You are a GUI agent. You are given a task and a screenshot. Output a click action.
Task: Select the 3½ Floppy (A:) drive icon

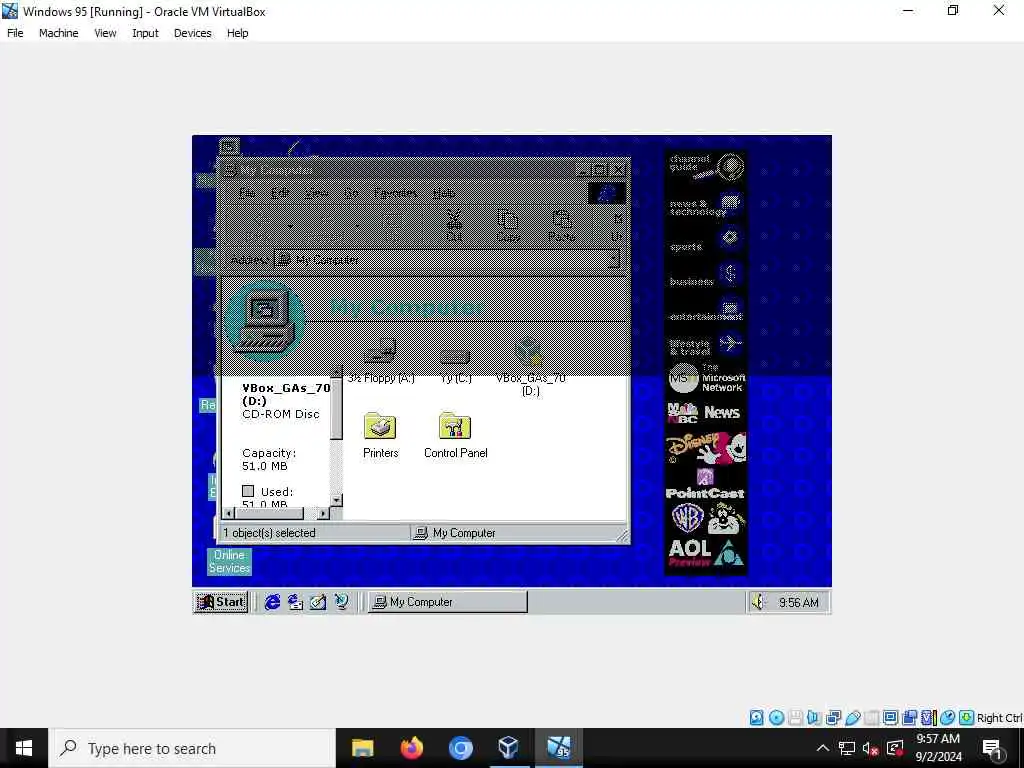click(381, 360)
